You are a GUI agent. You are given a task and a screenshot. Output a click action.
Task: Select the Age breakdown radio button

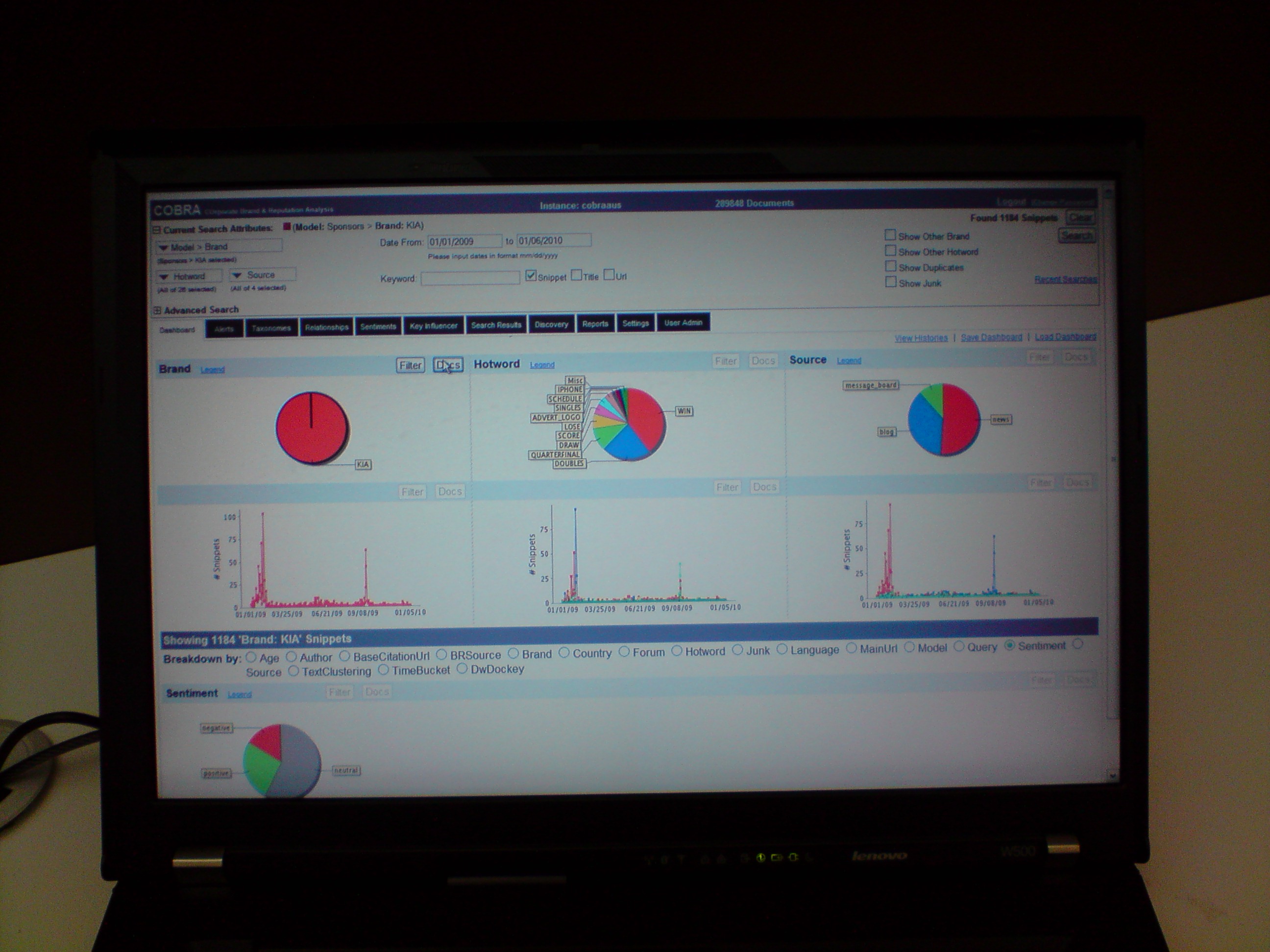coord(251,657)
